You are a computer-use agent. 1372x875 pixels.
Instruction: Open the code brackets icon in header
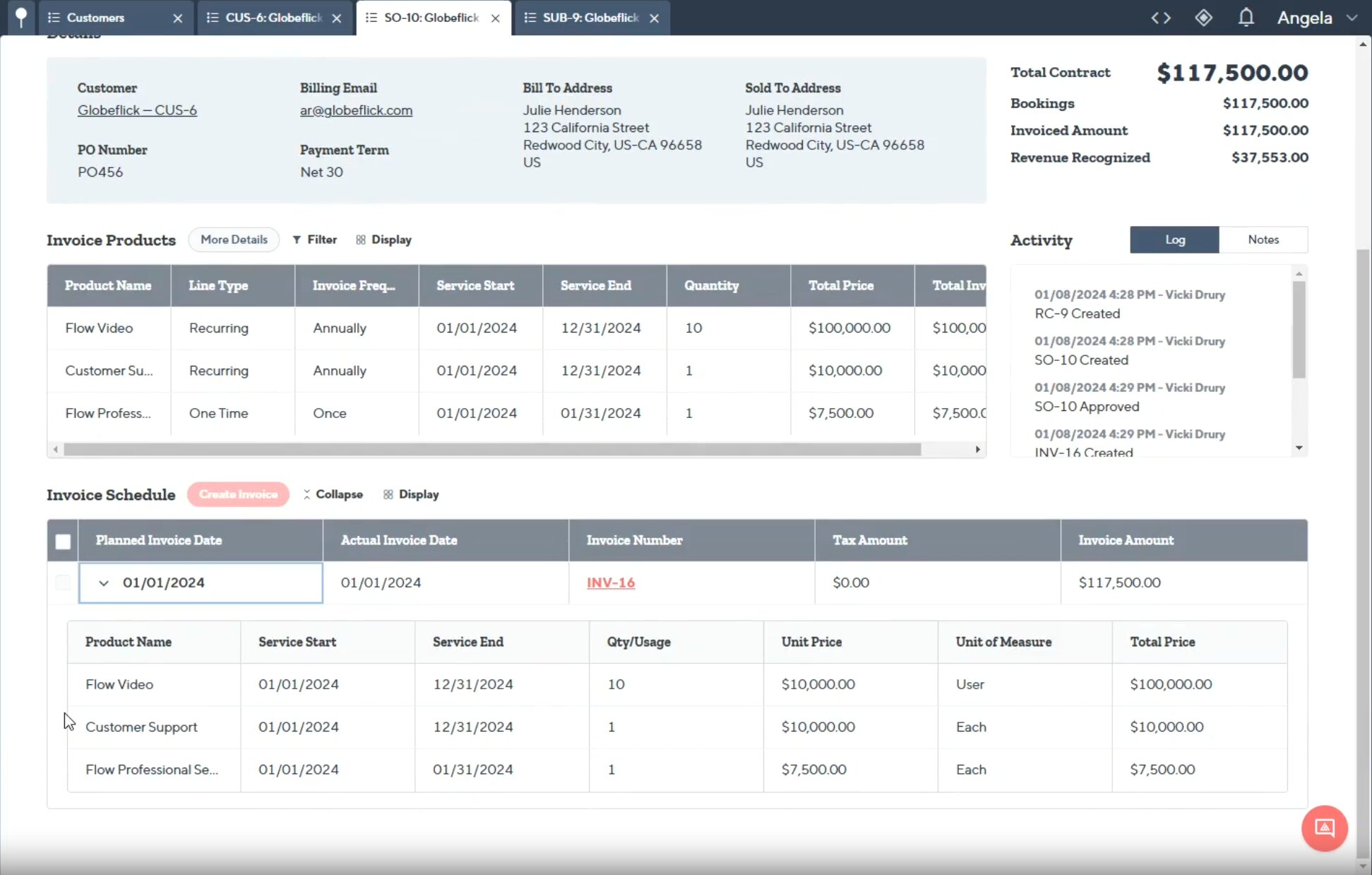click(x=1161, y=18)
